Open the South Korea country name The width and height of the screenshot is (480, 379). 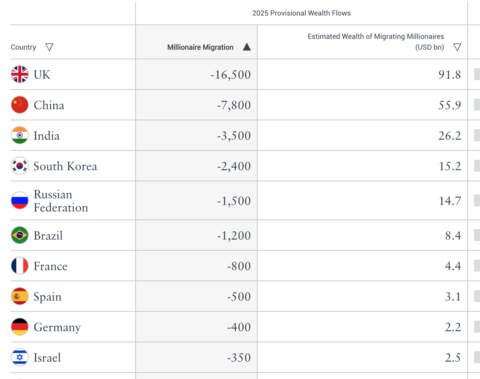tap(65, 166)
